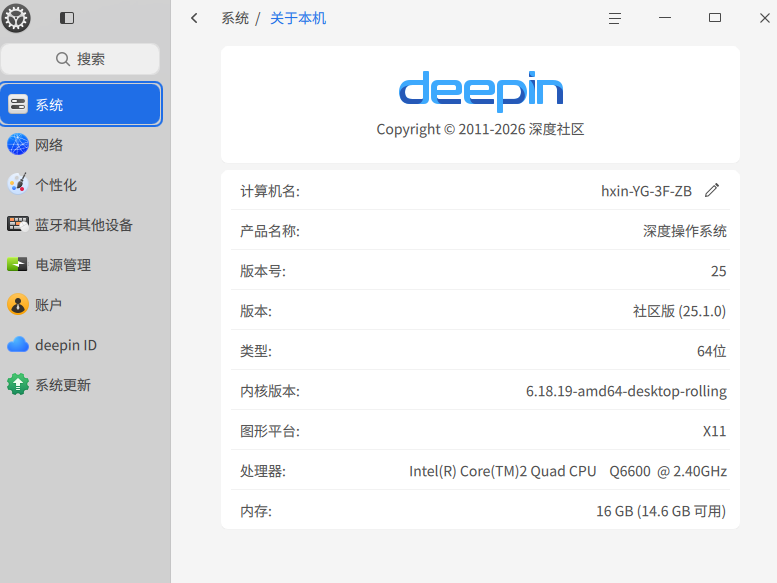Image resolution: width=777 pixels, height=583 pixels.
Task: Open deepin ID settings
Action: point(81,345)
